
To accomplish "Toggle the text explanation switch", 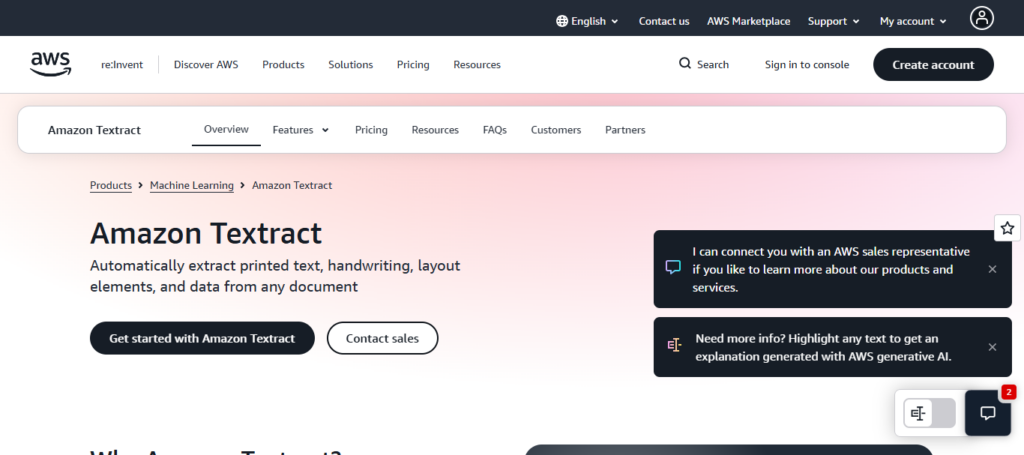I will 929,413.
